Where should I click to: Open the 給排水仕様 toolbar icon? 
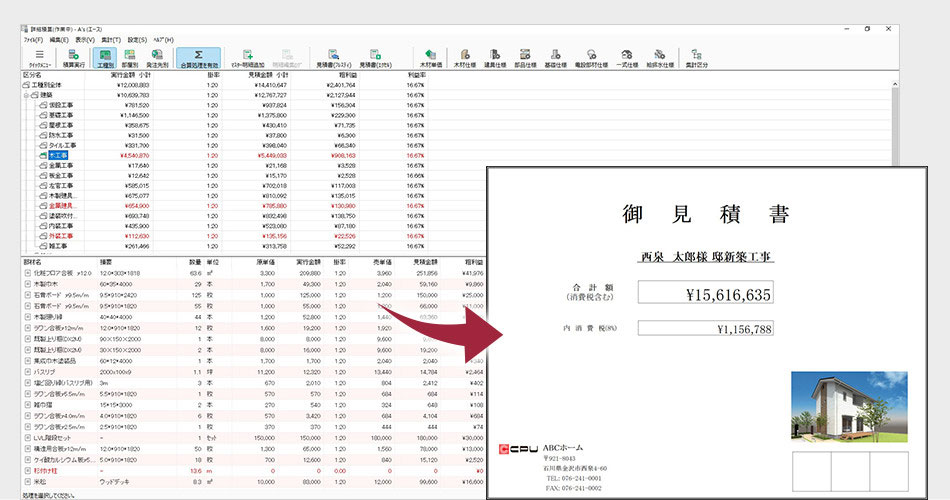(660, 55)
